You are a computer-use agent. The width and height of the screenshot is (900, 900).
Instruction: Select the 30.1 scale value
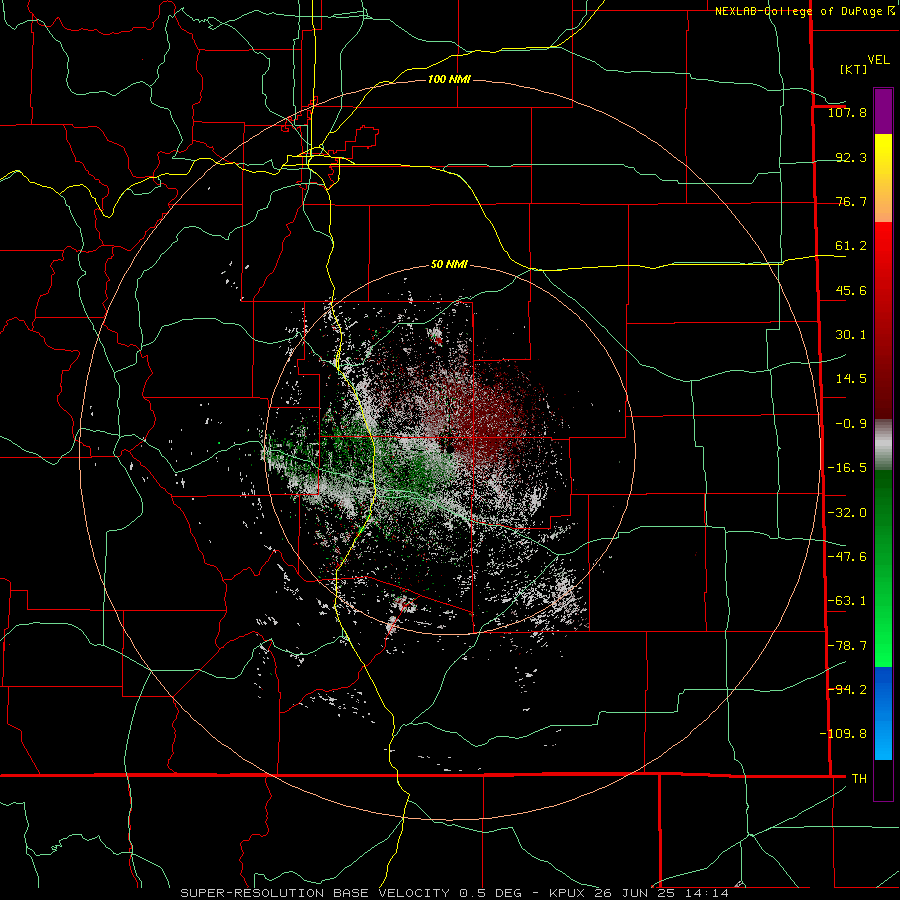(x=851, y=335)
